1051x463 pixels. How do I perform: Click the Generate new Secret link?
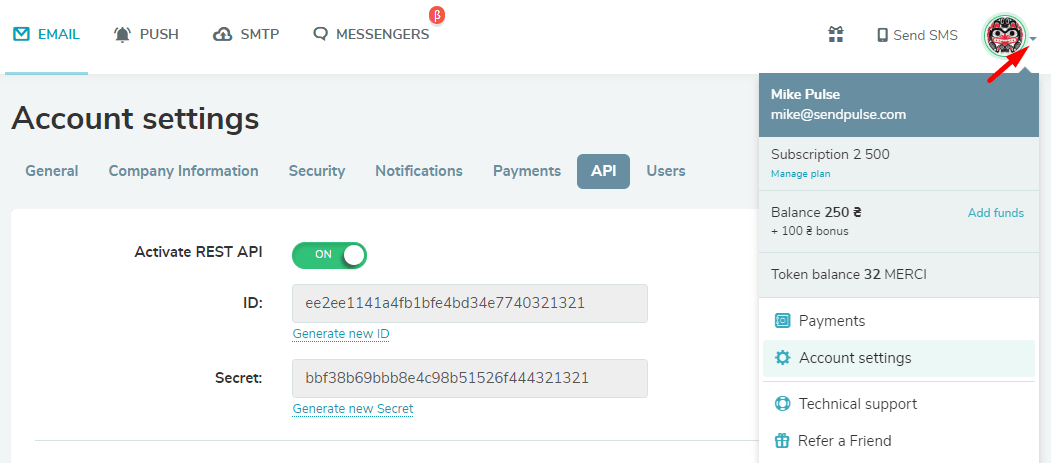point(353,409)
